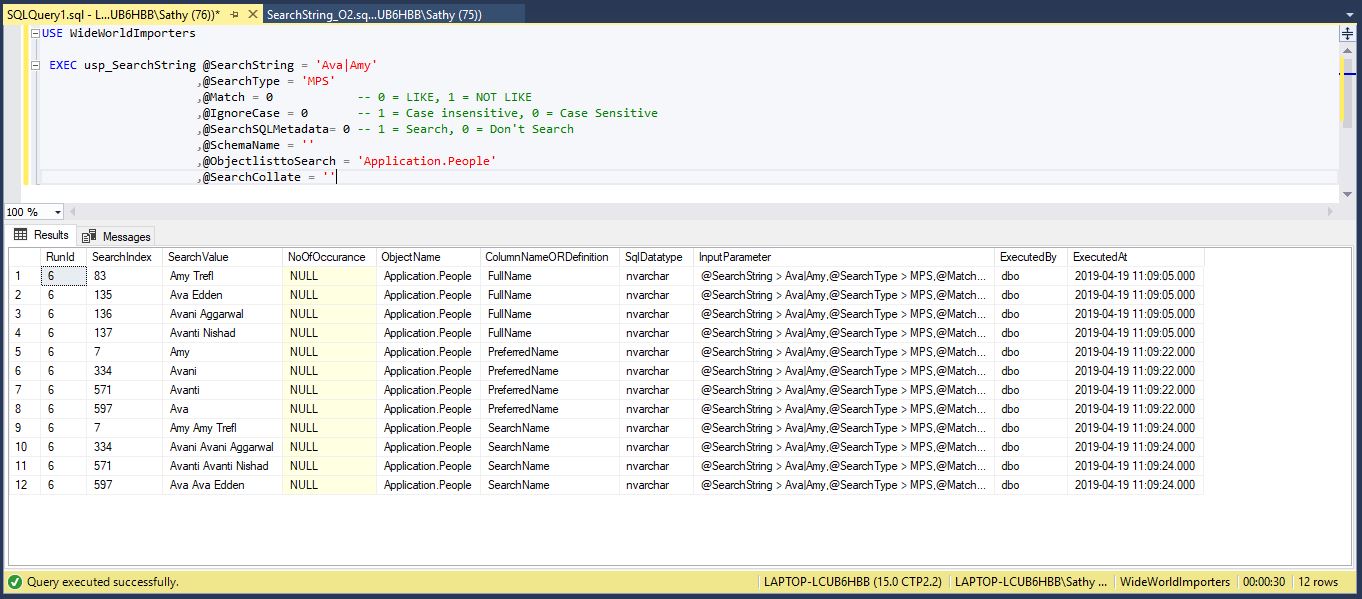
Task: Click the ExecutedAt cell in row 4
Action: pos(1136,333)
